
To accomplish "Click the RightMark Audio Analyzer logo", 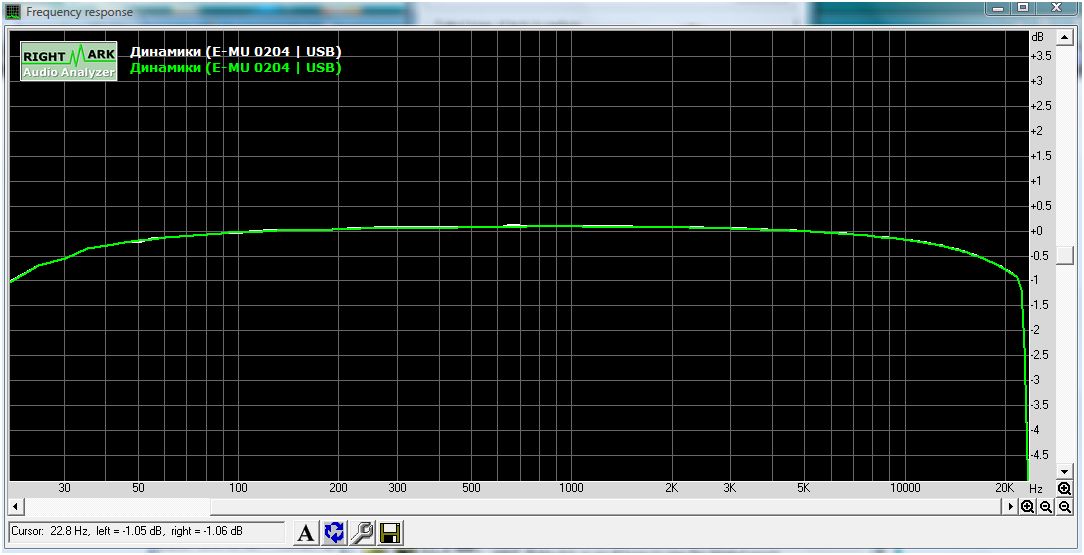I will click(68, 61).
